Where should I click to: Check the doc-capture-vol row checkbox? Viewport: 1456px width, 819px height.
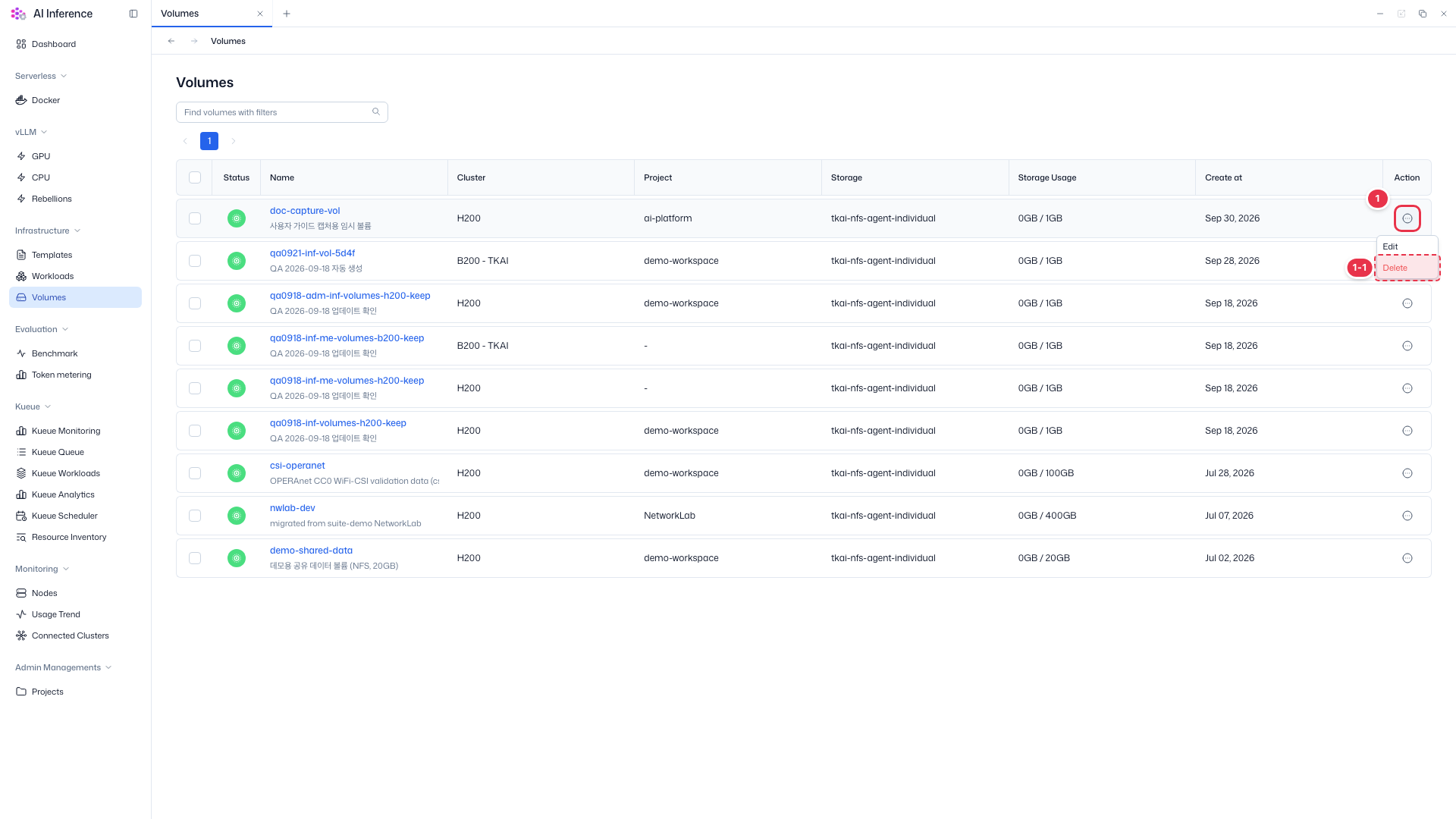pyautogui.click(x=195, y=218)
